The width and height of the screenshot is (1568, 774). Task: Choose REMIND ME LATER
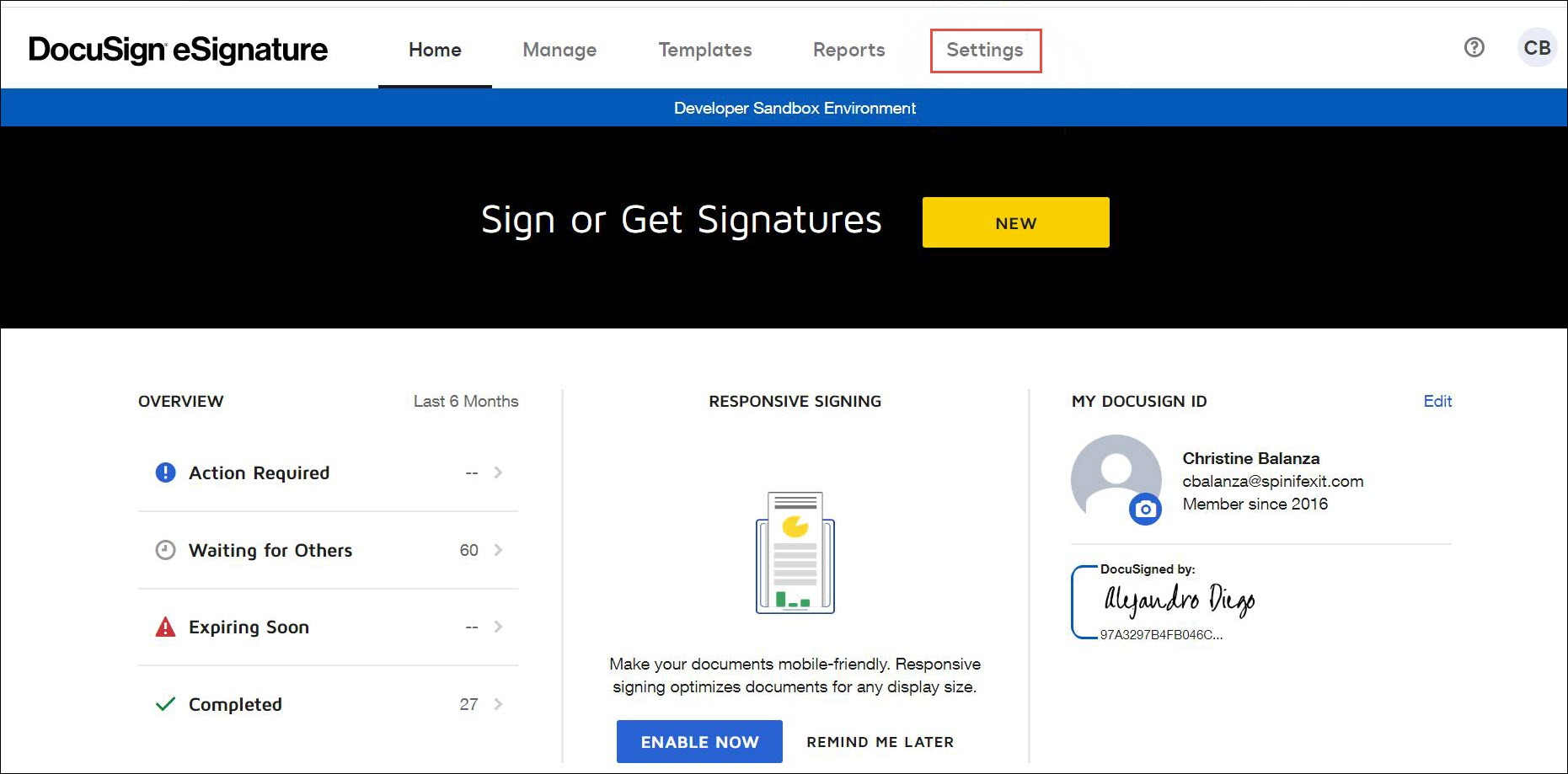(880, 742)
